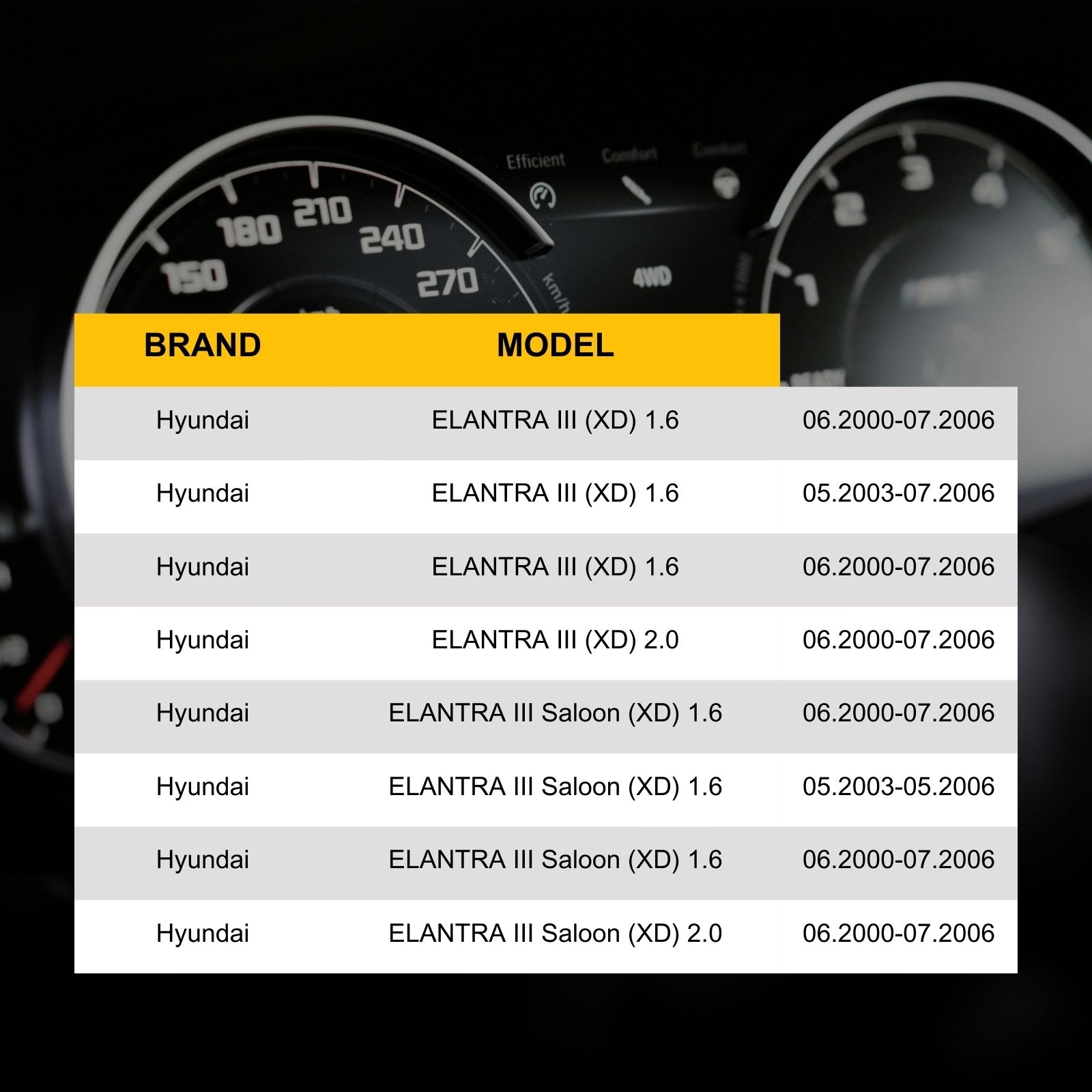Click the 240 speedometer marking

coord(392,238)
